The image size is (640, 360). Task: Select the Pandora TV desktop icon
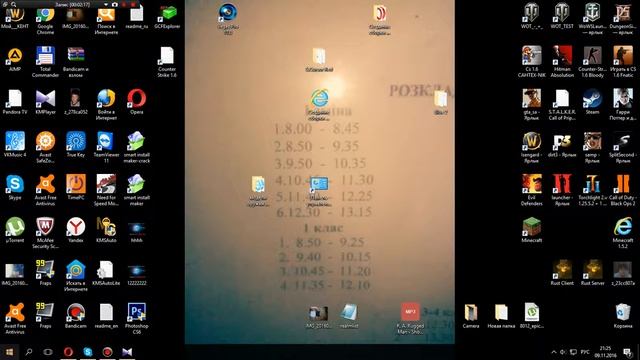point(15,102)
